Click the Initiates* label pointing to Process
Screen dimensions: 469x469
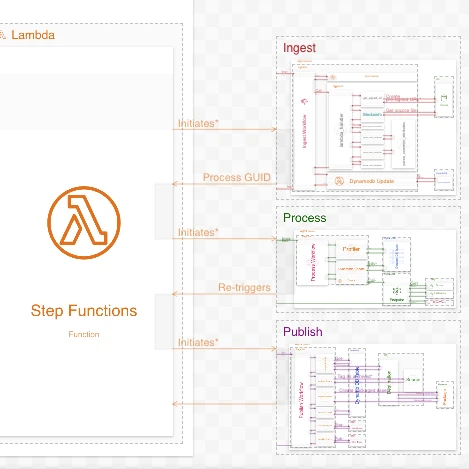click(x=198, y=232)
